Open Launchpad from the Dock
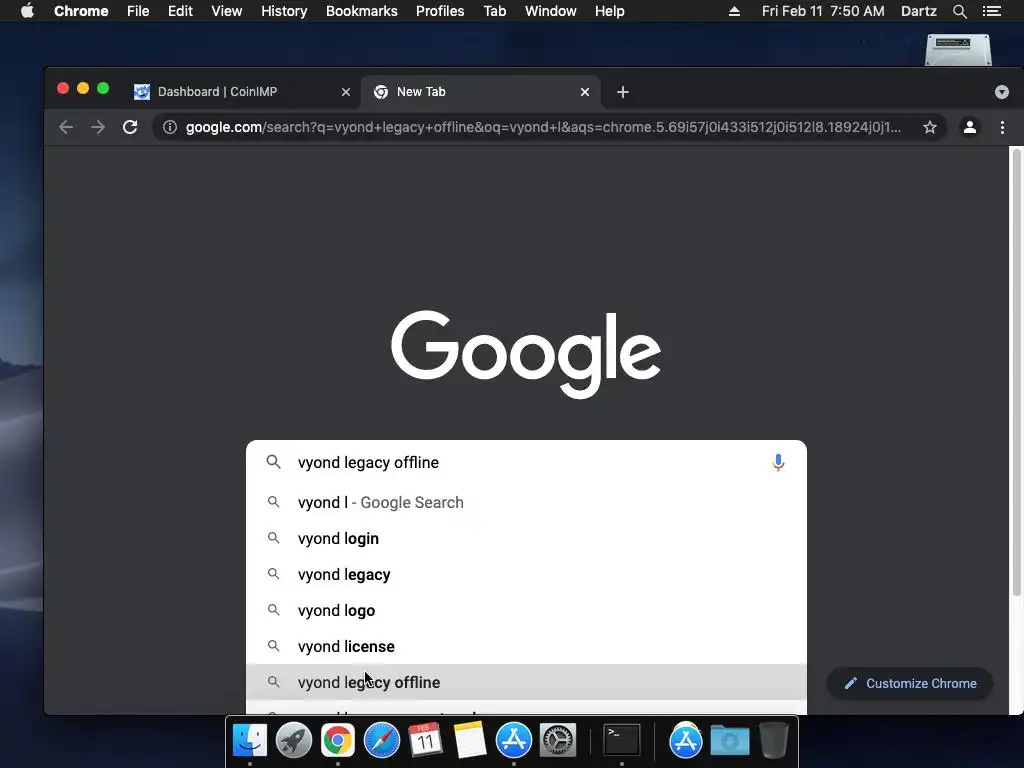The width and height of the screenshot is (1024, 768). 294,741
